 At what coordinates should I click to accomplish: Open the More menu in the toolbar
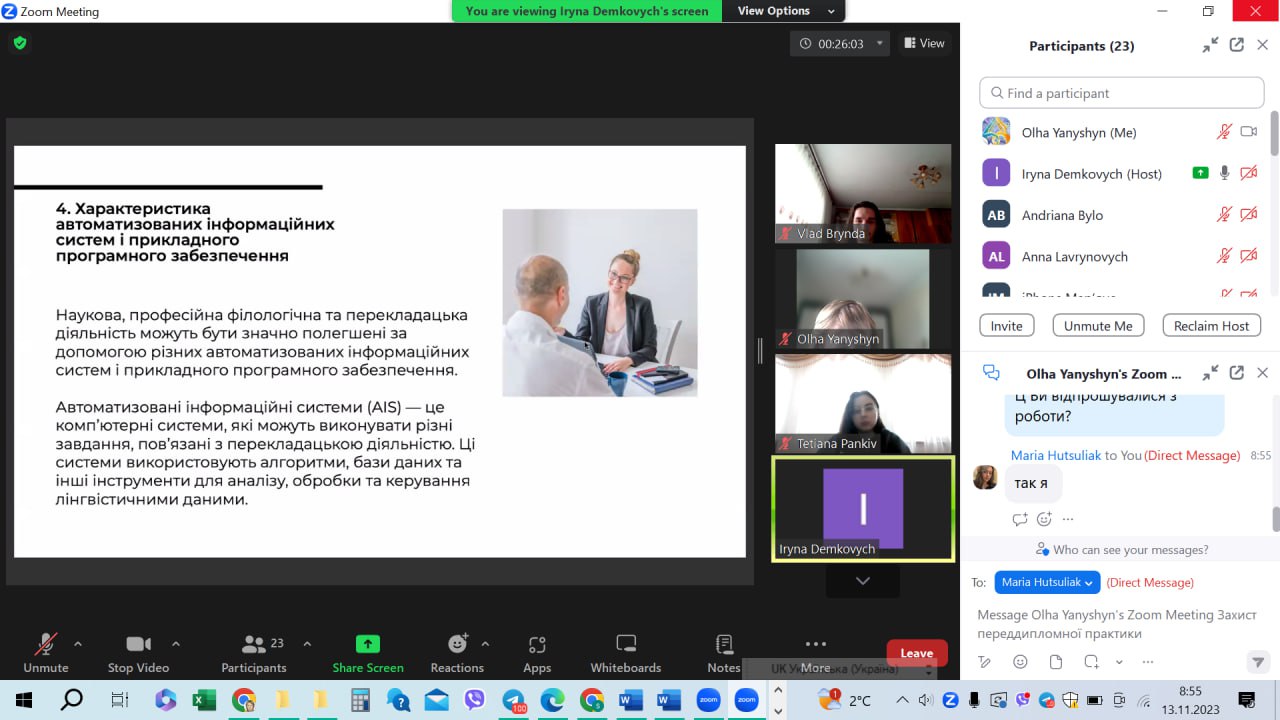815,645
